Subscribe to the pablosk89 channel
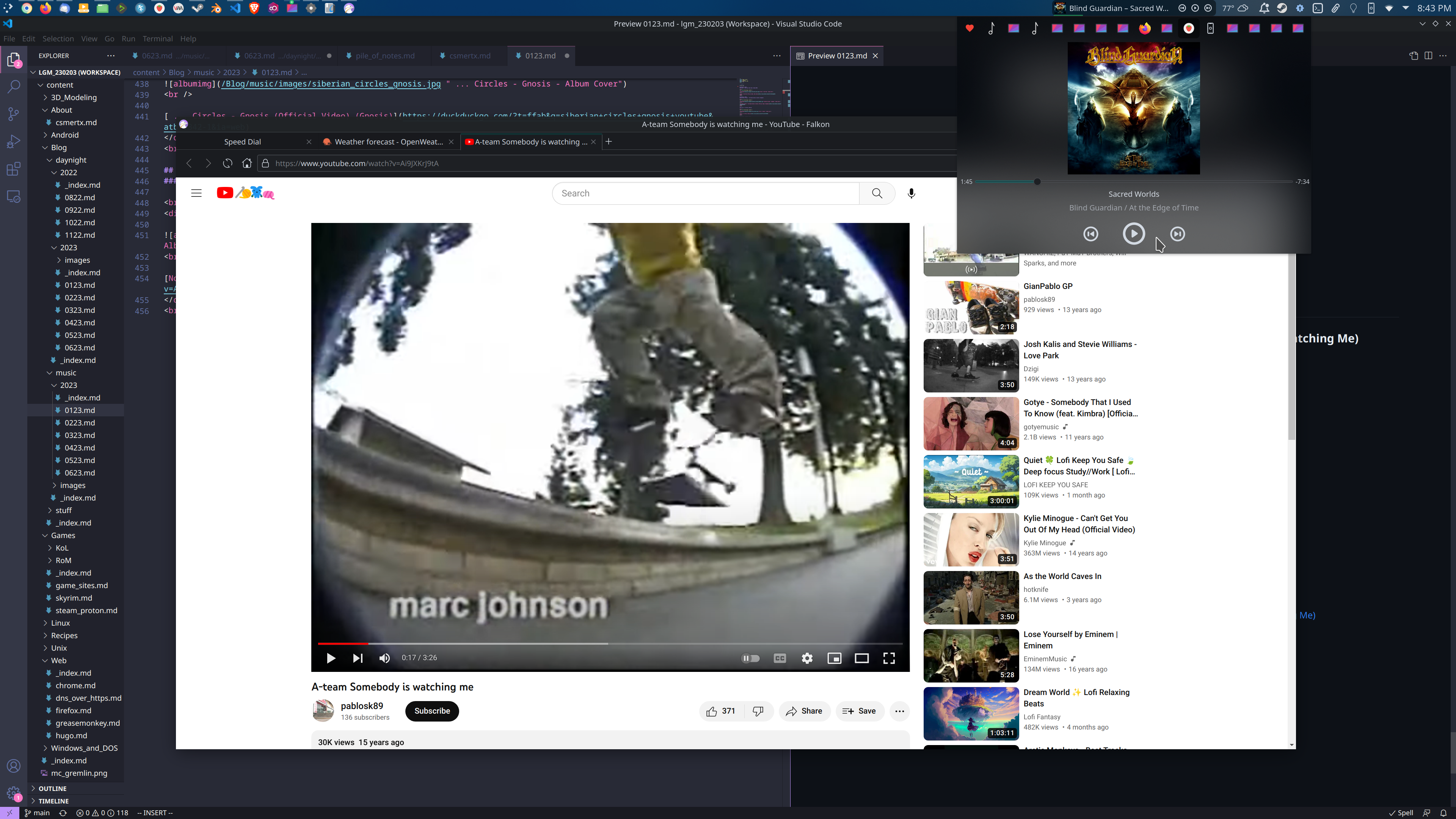 click(432, 711)
